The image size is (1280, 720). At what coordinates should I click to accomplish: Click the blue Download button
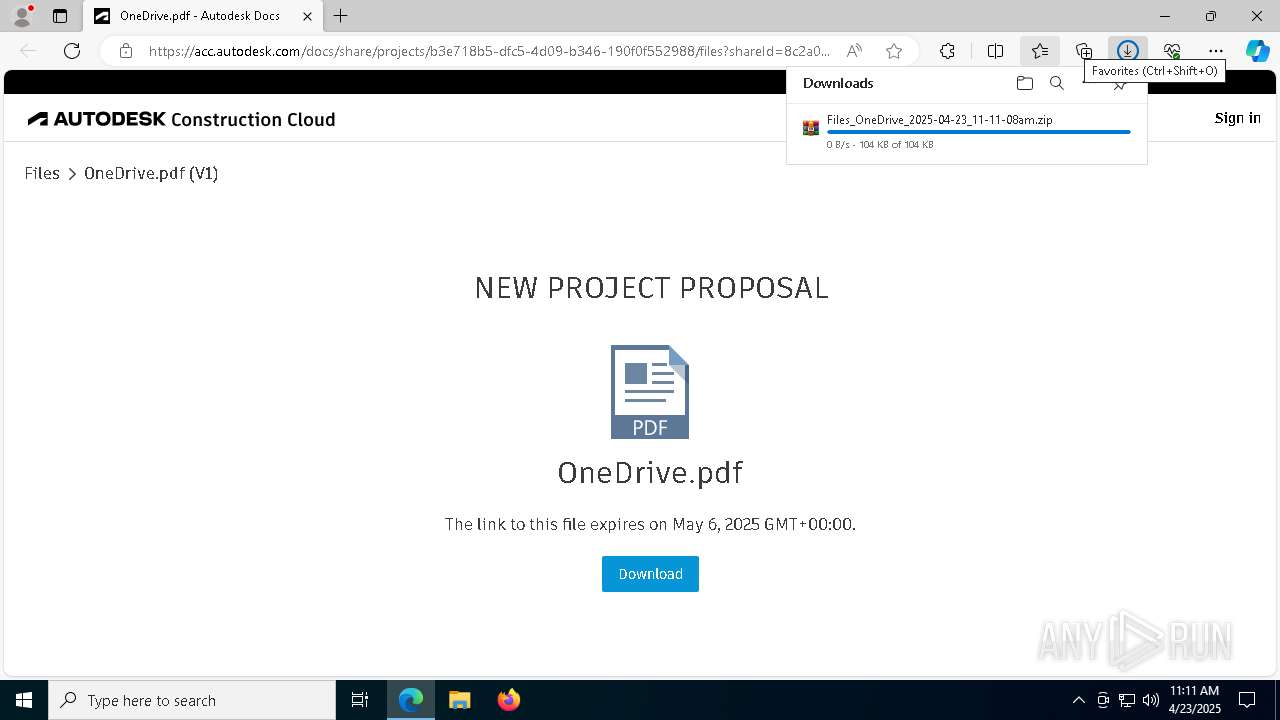[x=650, y=574]
